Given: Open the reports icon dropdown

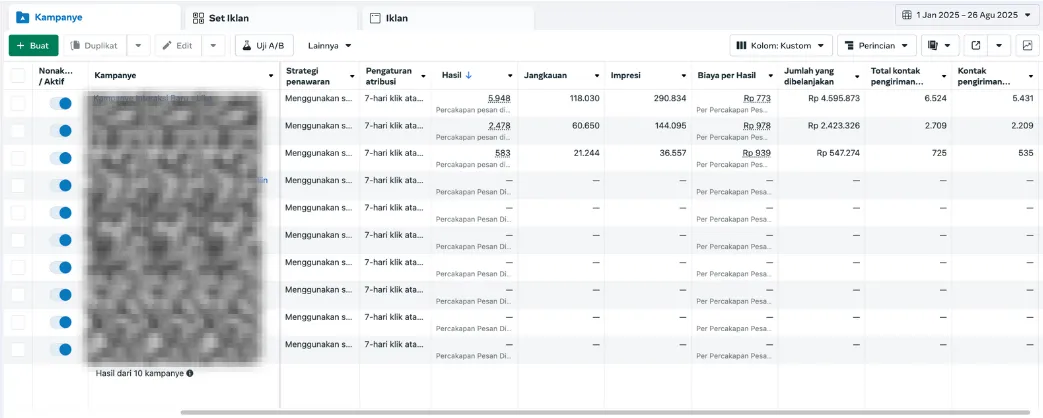Looking at the screenshot, I should [x=940, y=45].
